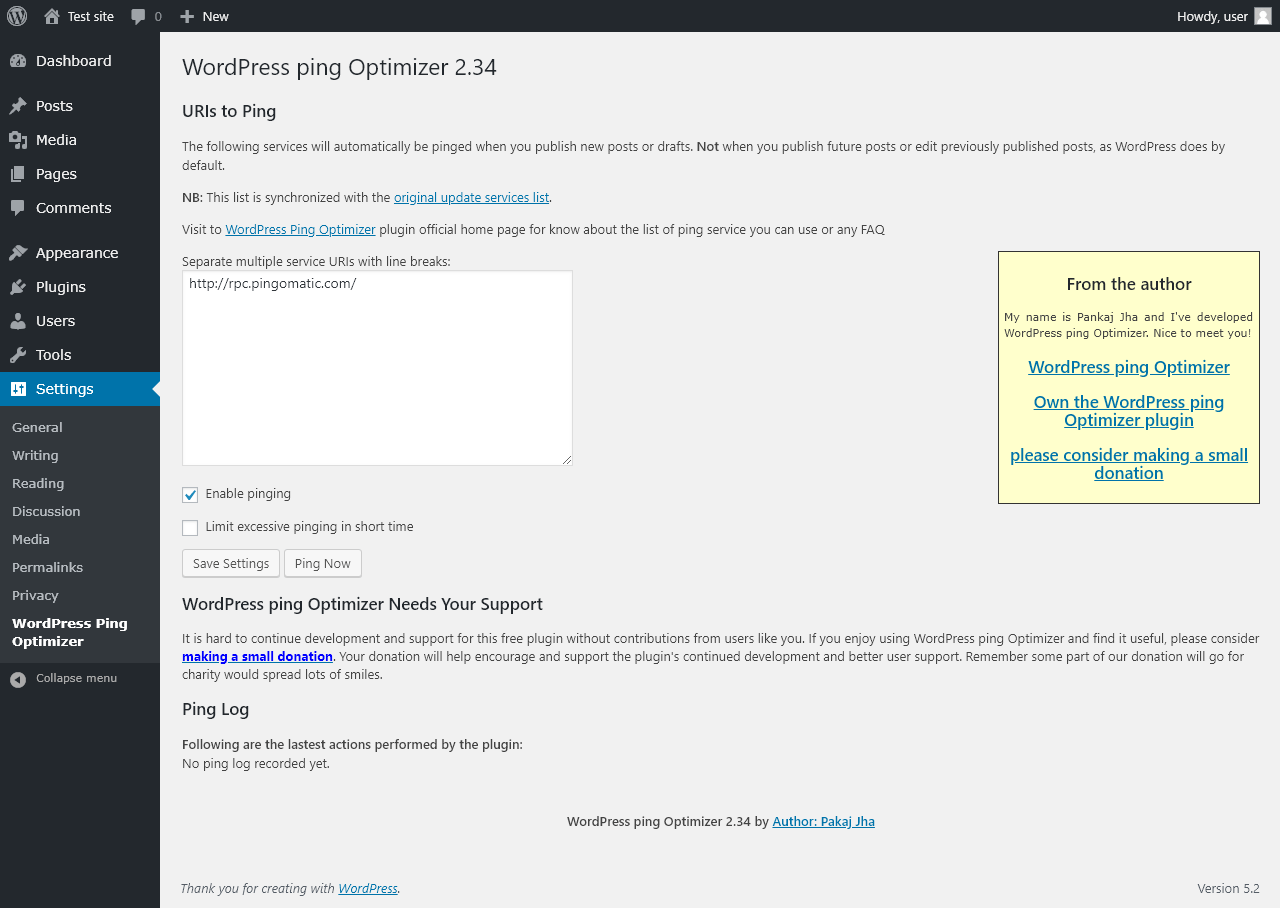Click the WordPress link in footer
This screenshot has height=908, width=1280.
click(368, 889)
